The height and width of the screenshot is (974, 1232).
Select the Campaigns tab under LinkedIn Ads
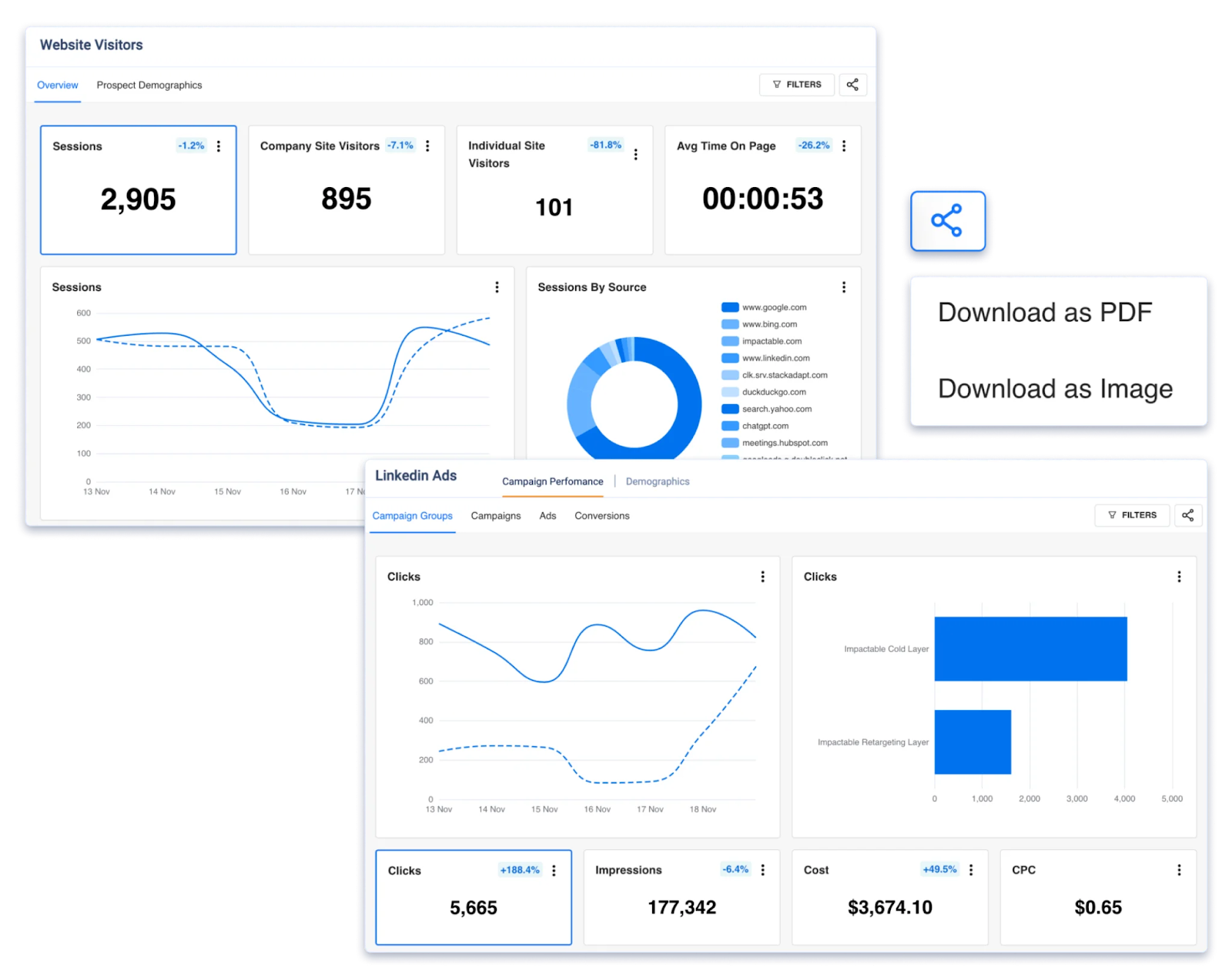click(495, 516)
